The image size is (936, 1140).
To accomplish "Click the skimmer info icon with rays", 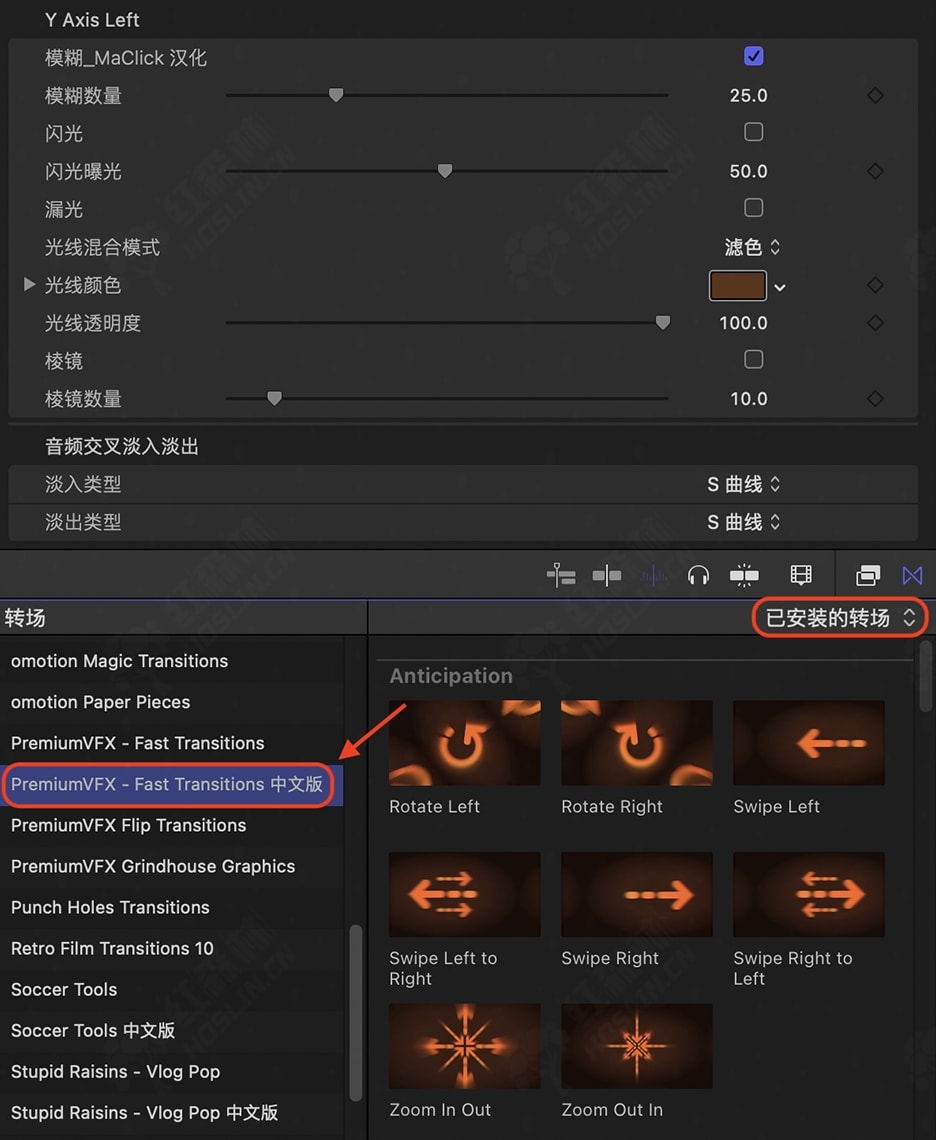I will tap(744, 576).
